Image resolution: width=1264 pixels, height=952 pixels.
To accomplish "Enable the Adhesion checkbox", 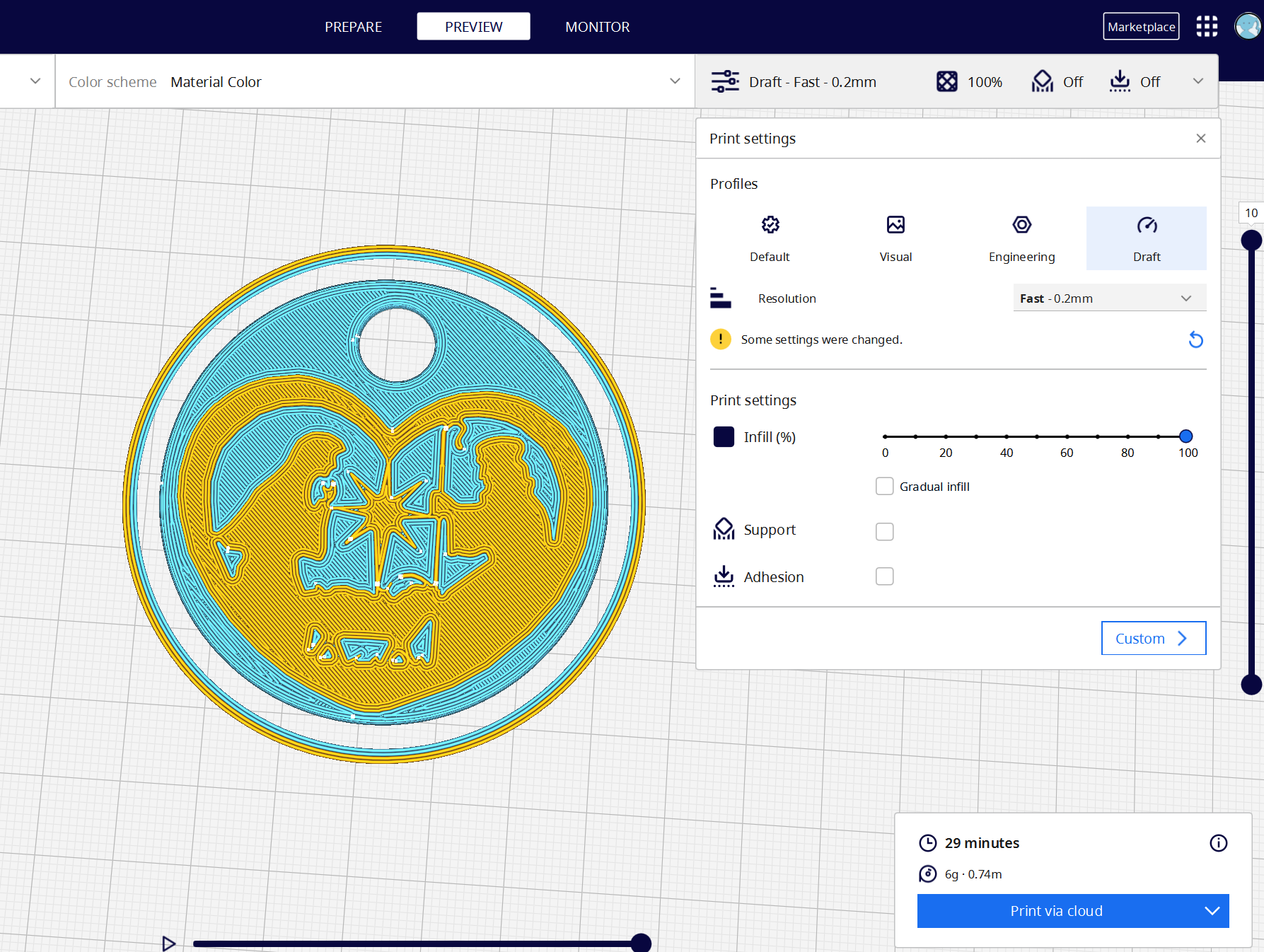I will click(x=884, y=576).
